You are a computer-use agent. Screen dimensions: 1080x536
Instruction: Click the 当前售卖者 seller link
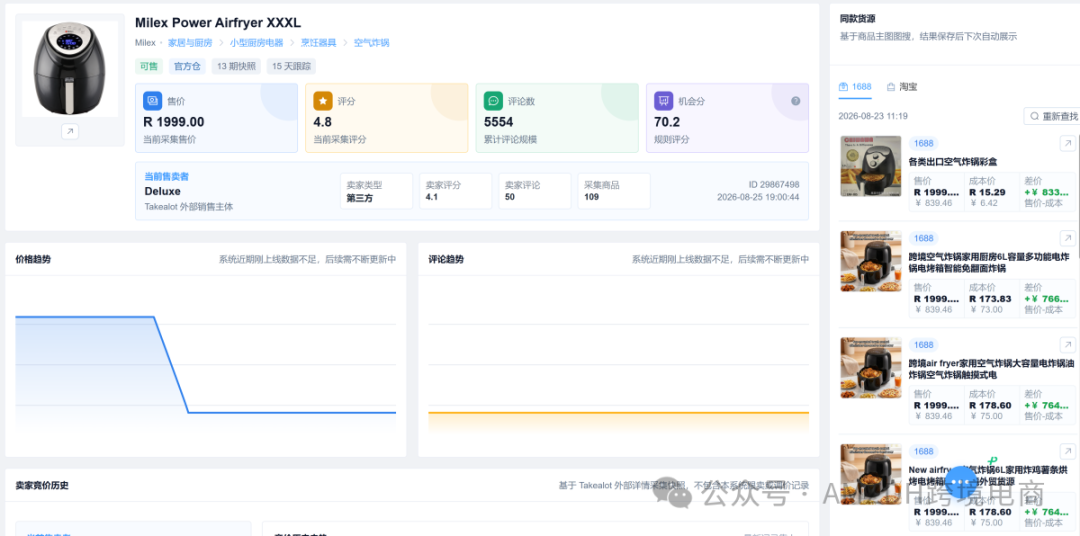click(166, 176)
